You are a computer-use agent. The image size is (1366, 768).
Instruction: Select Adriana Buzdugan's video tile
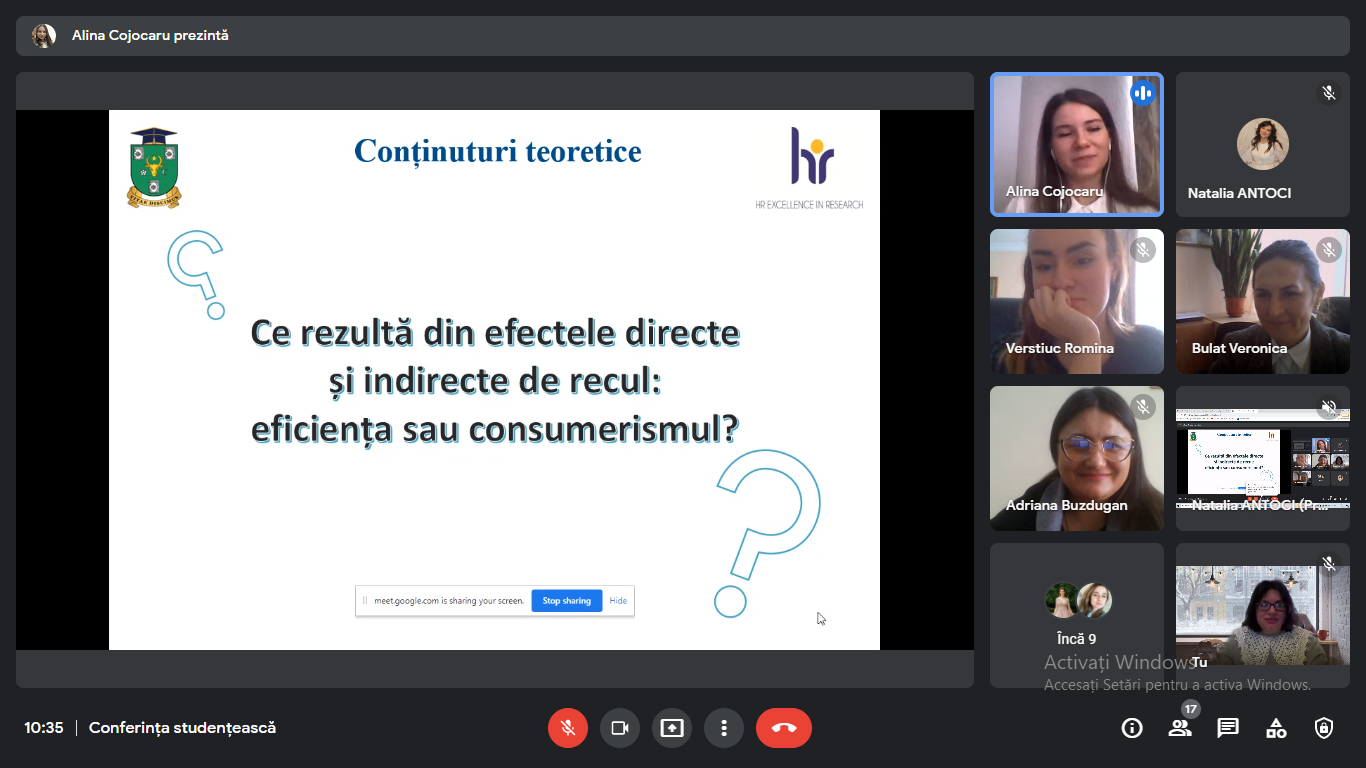click(1076, 458)
